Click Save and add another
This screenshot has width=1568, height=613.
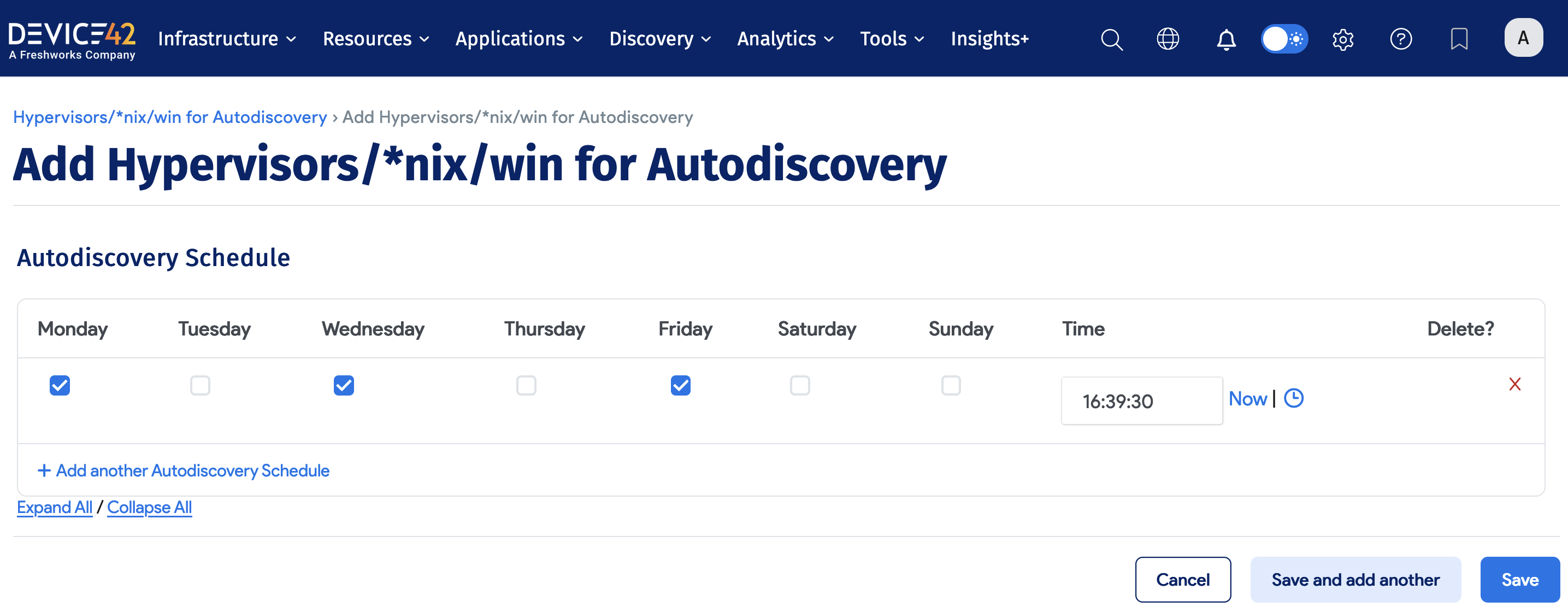click(1355, 579)
